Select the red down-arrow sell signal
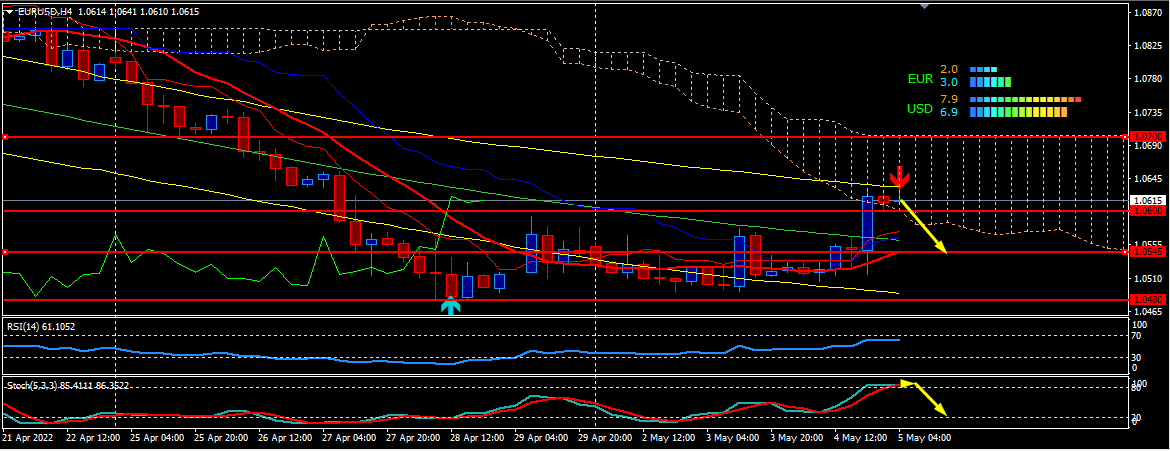The width and height of the screenshot is (1170, 451). [x=900, y=177]
